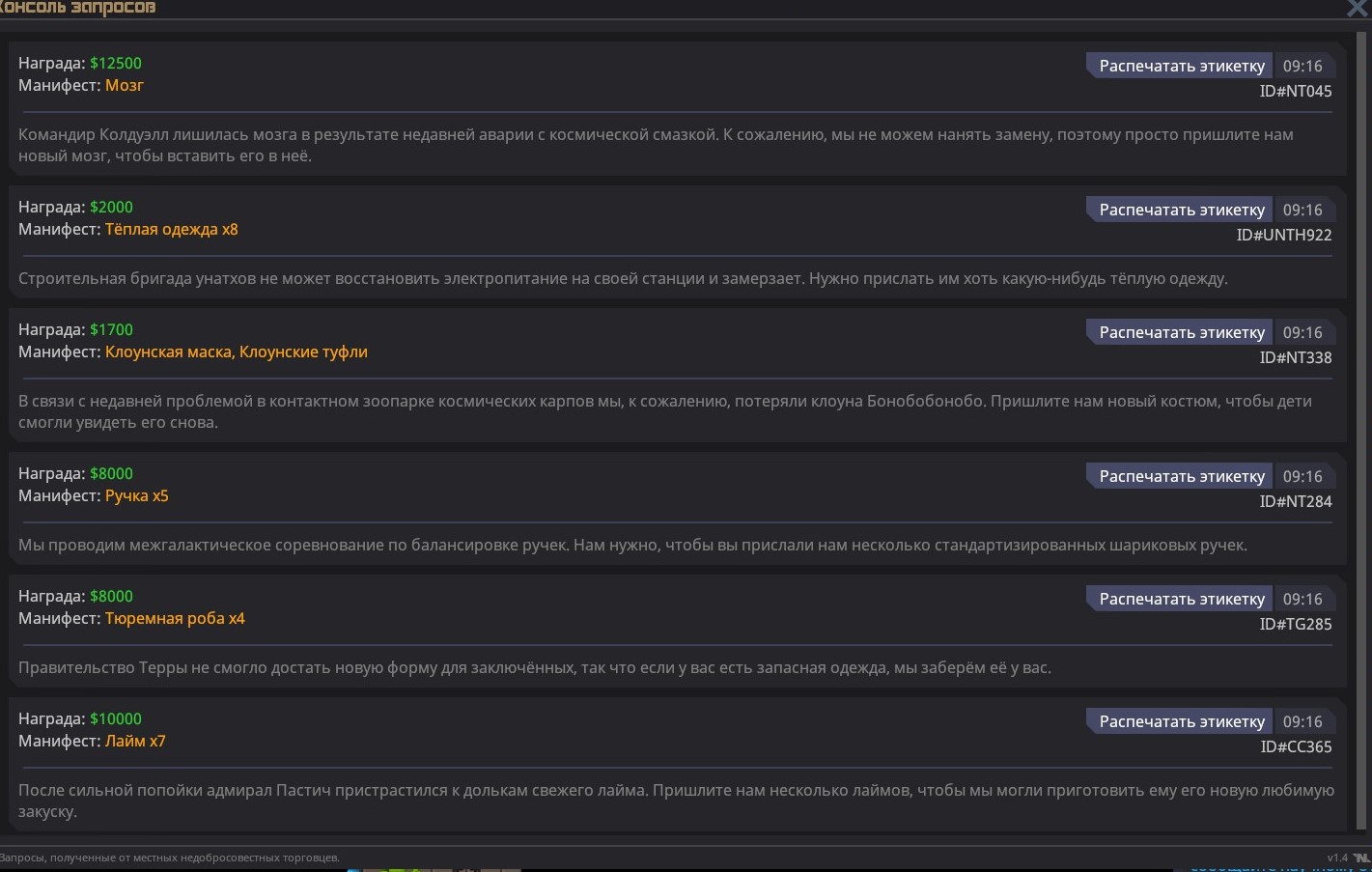Print label for Ручка x5 request

coord(1181,476)
